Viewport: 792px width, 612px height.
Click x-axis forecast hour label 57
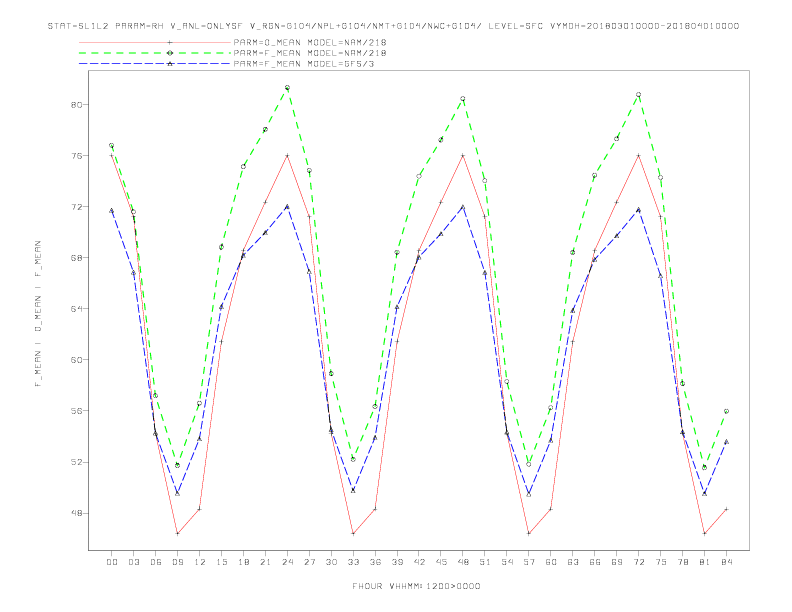(x=529, y=562)
